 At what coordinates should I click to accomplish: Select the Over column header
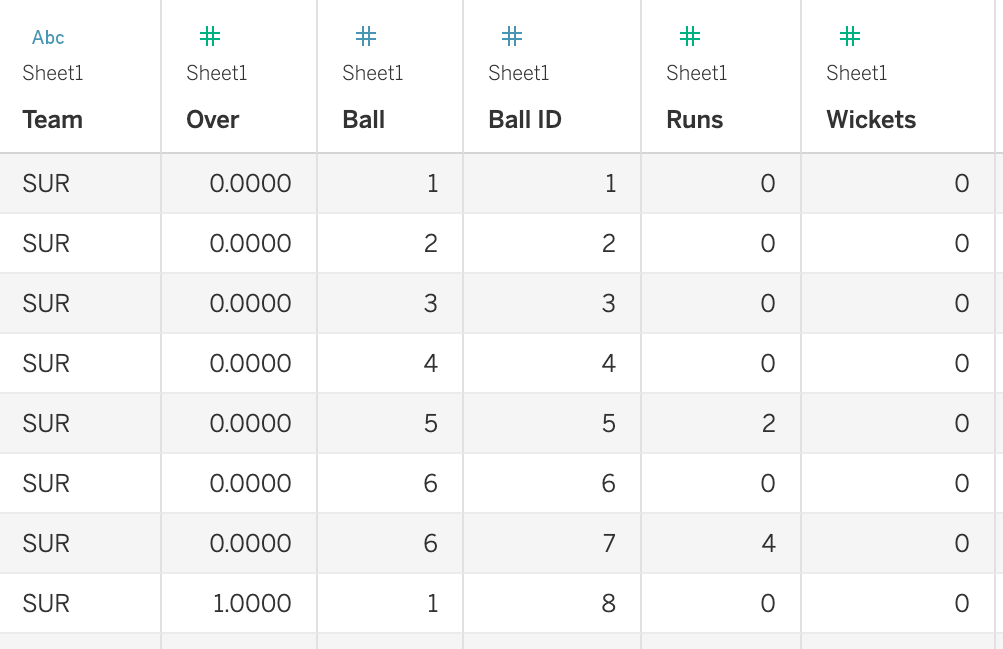(x=213, y=120)
